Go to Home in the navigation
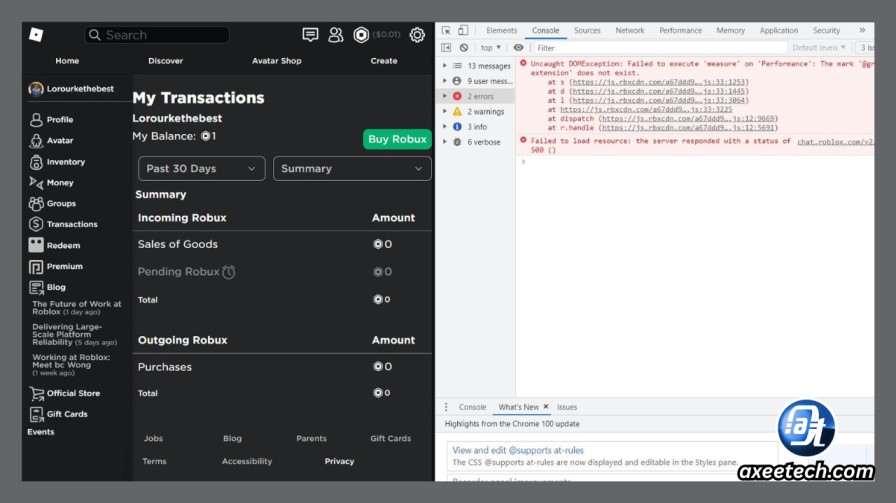This screenshot has height=503, width=896. (x=67, y=61)
